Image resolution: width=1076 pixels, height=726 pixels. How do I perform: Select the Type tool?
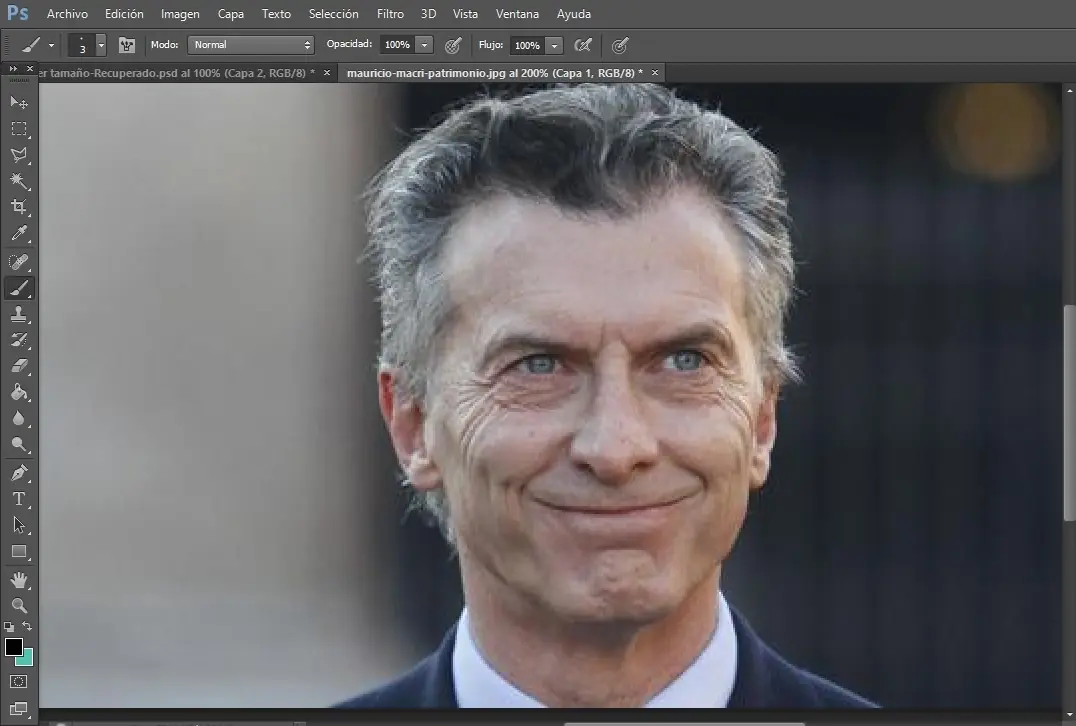tap(19, 498)
